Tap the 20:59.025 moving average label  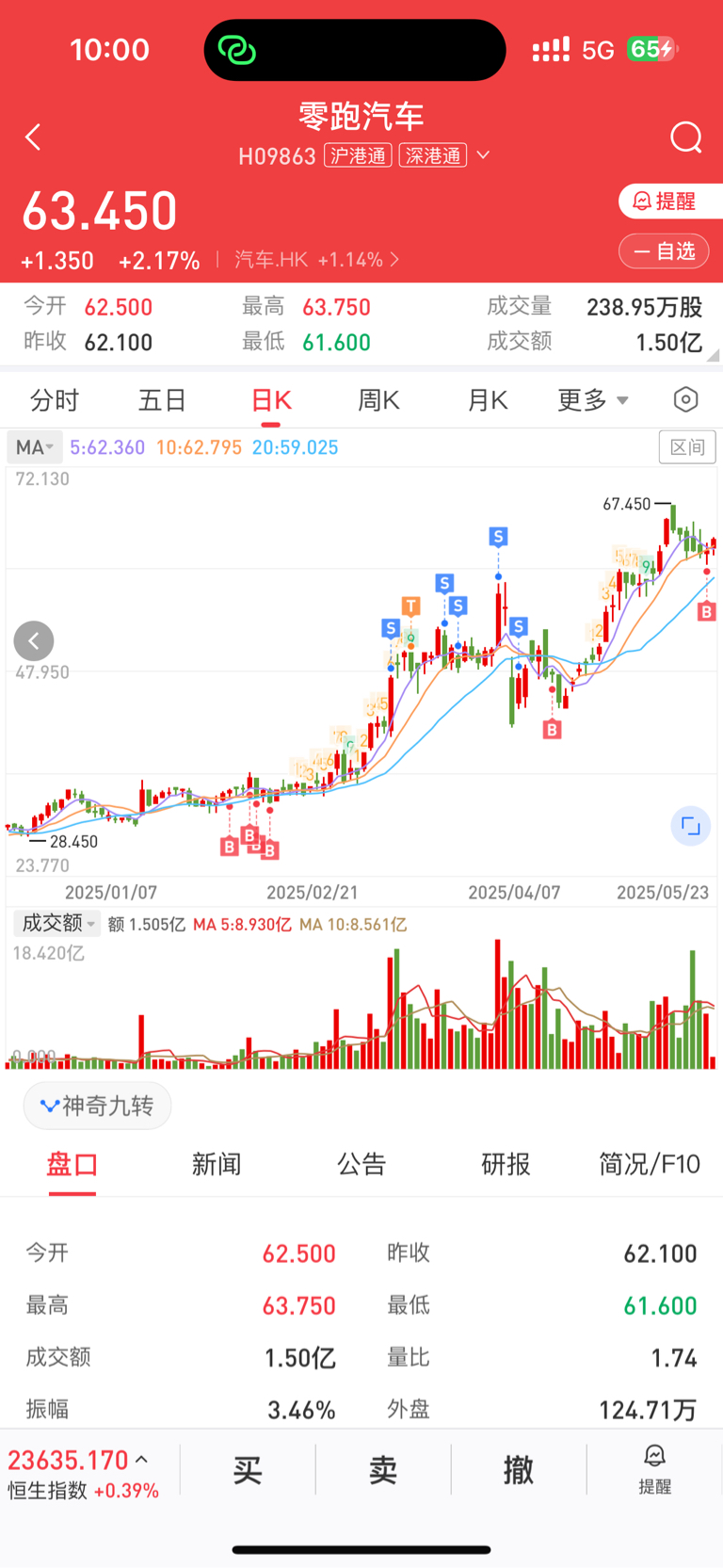(296, 447)
